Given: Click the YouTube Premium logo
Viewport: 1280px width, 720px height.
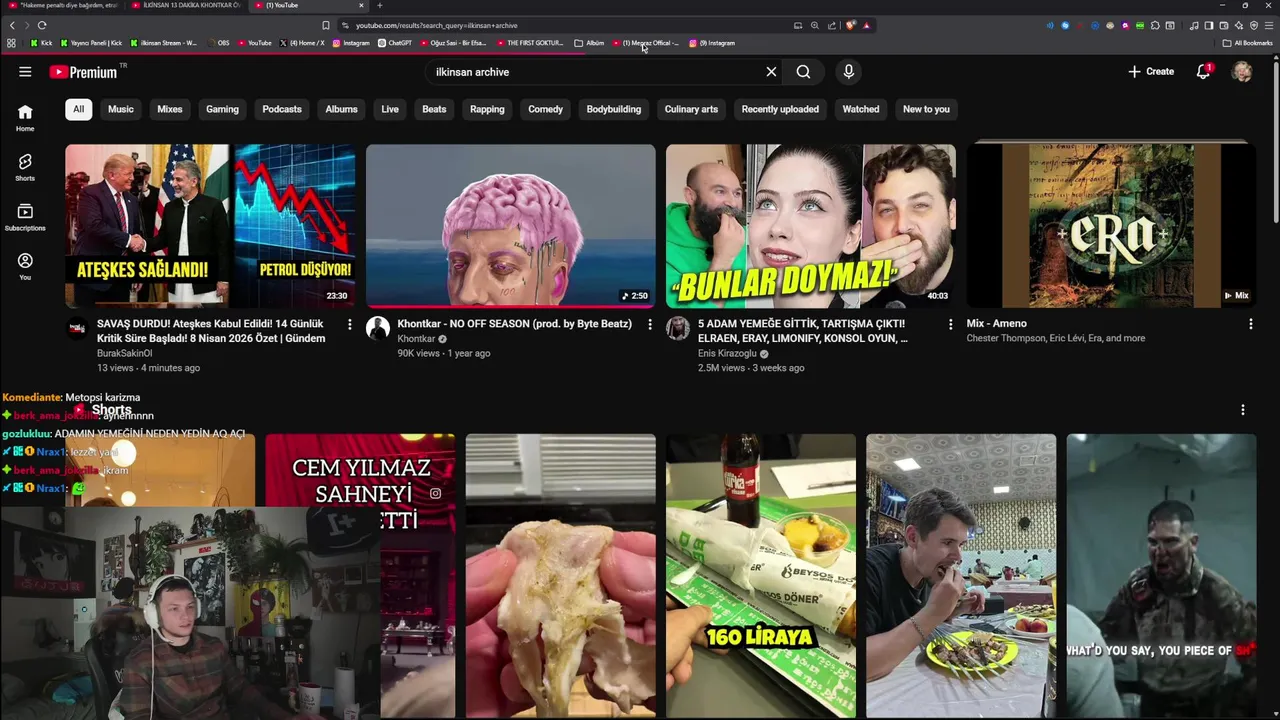Looking at the screenshot, I should tap(83, 72).
